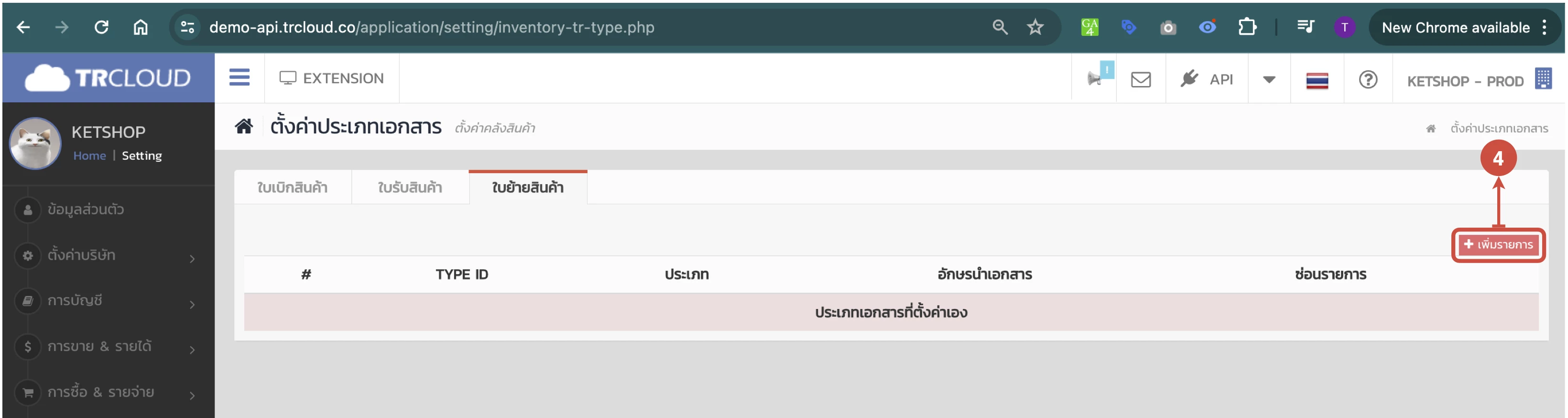Click the เพิ่มรายการ add button
The width and height of the screenshot is (1568, 418).
click(x=1498, y=245)
